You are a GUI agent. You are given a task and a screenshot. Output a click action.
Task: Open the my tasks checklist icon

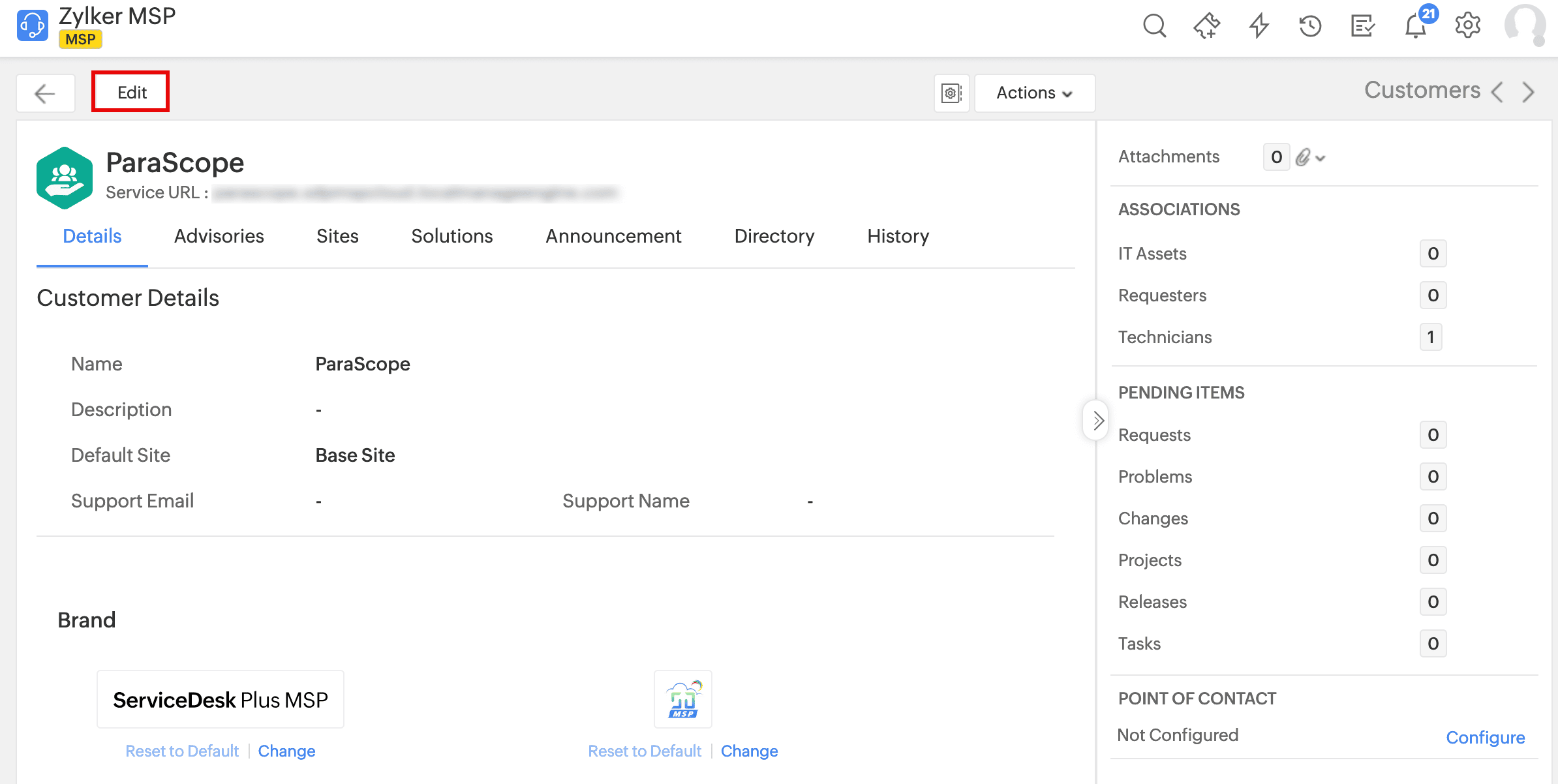[x=1362, y=26]
